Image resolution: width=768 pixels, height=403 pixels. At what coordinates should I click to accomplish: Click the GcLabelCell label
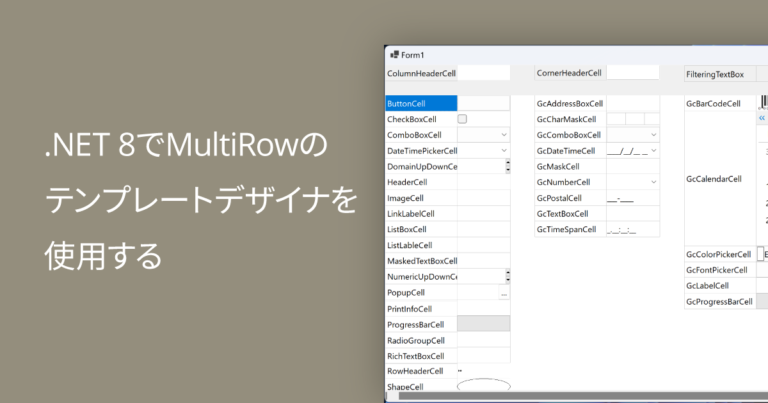[x=707, y=285]
